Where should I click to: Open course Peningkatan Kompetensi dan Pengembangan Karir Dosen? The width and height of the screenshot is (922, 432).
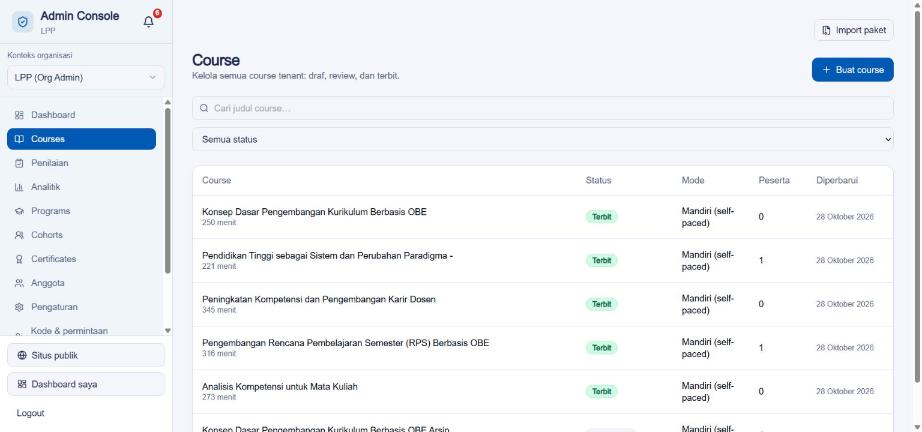319,299
